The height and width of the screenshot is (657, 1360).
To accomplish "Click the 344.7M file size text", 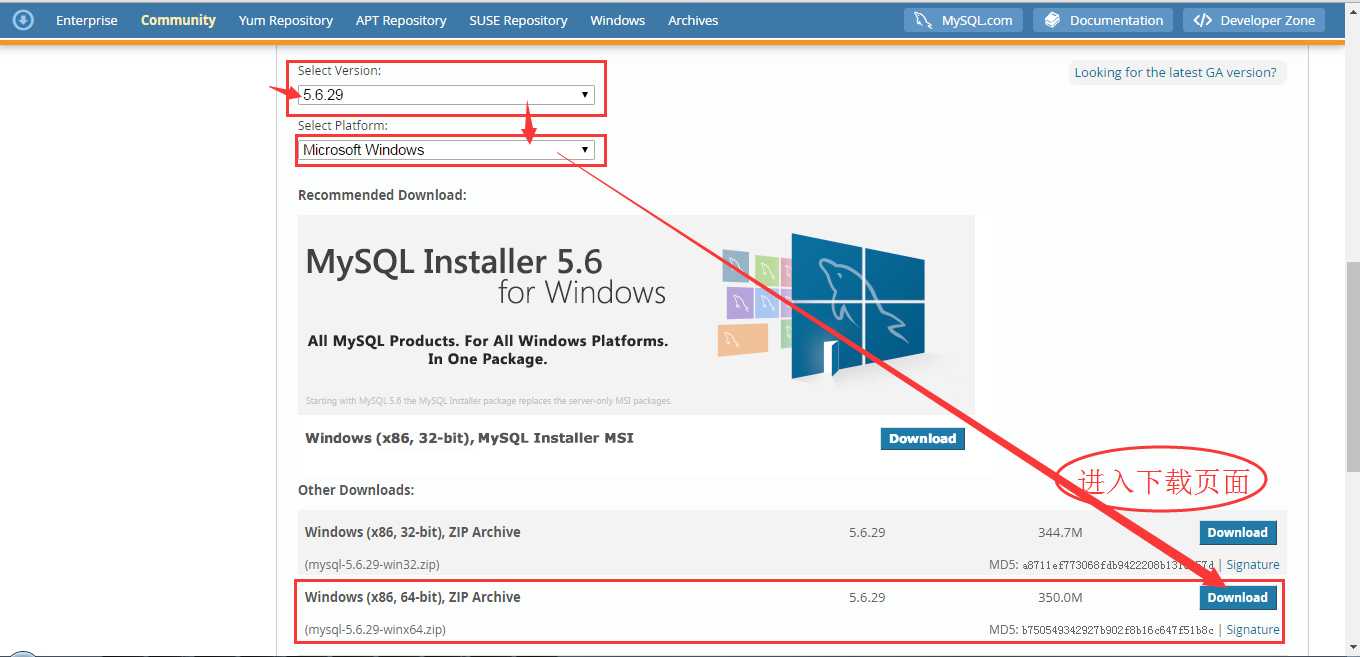I will click(1060, 532).
